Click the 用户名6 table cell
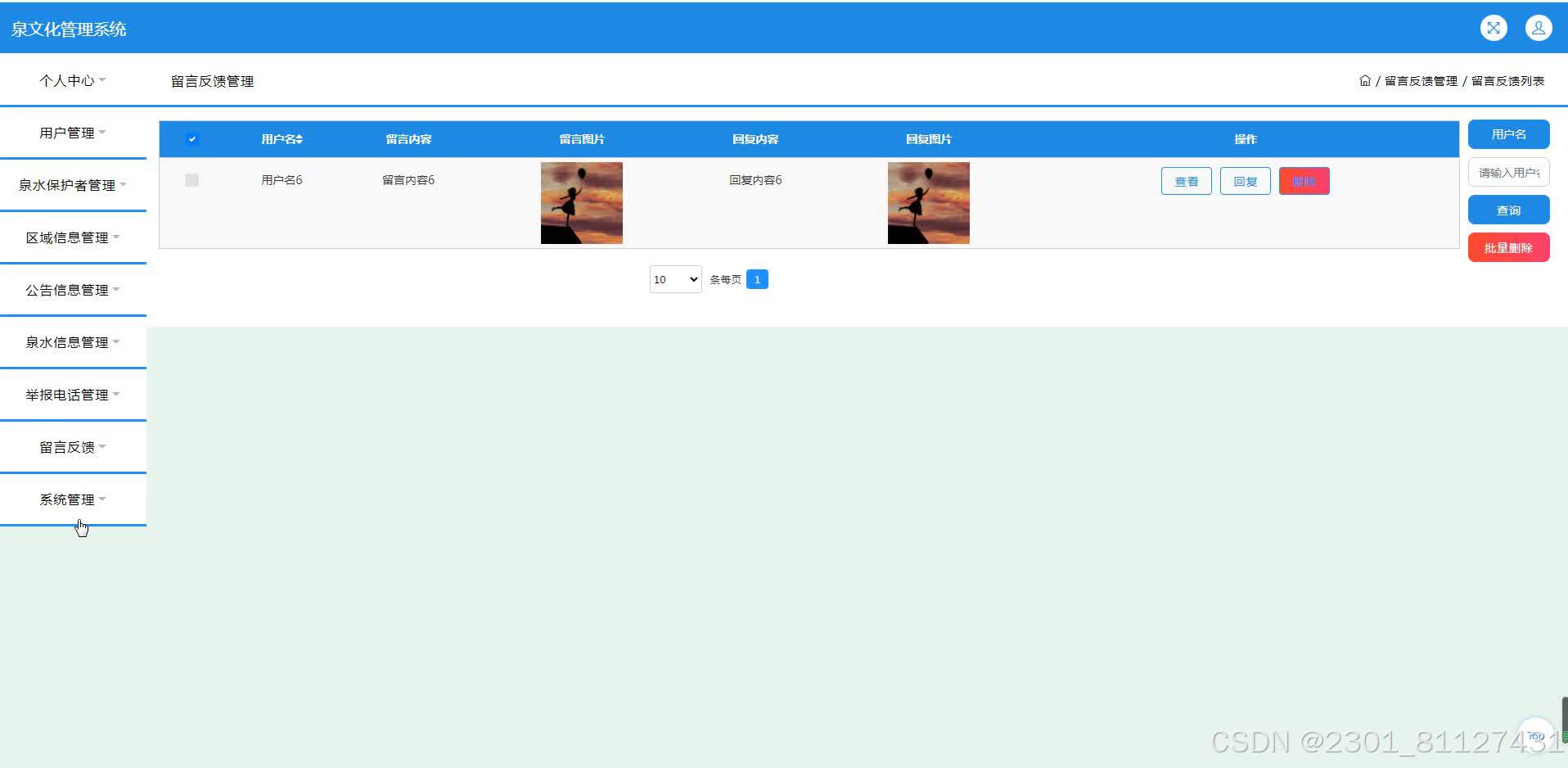The width and height of the screenshot is (1568, 768). (x=282, y=180)
